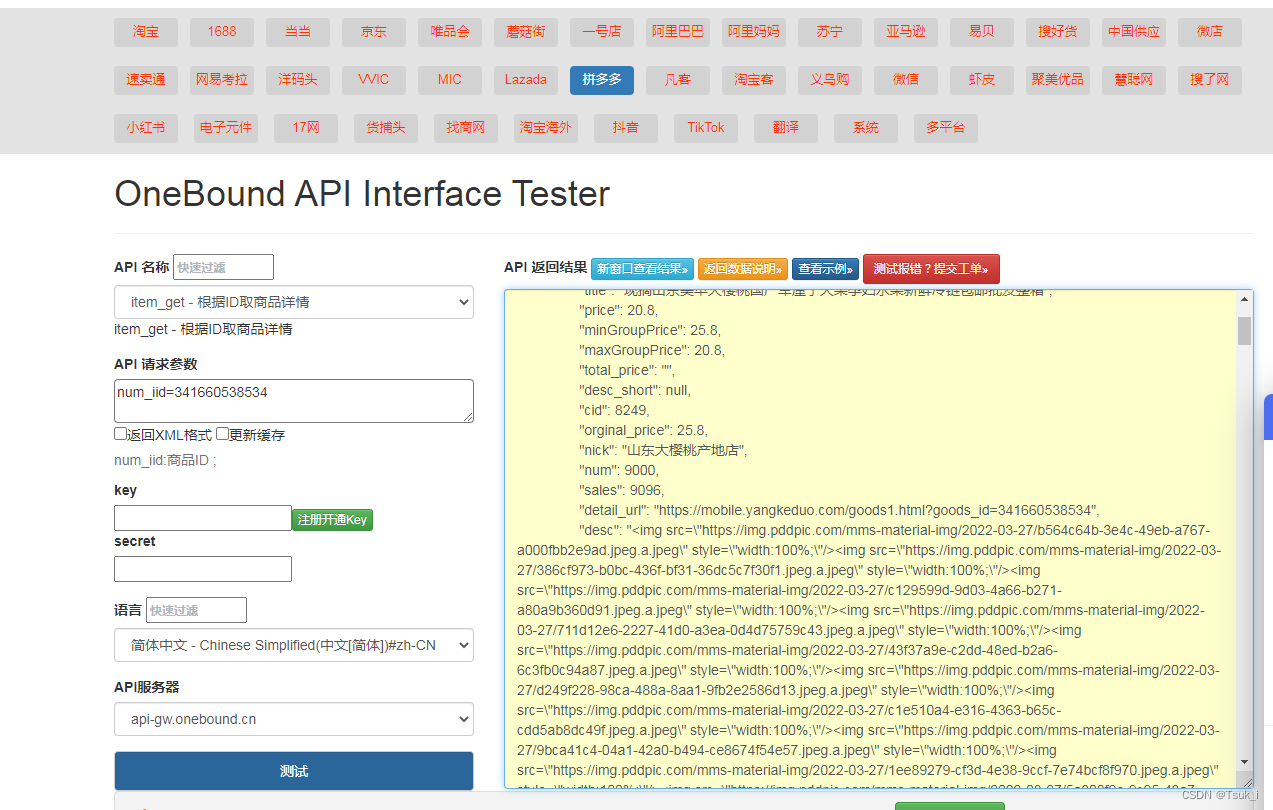
Task: Open the 阿里巴巴 tab
Action: tap(678, 32)
